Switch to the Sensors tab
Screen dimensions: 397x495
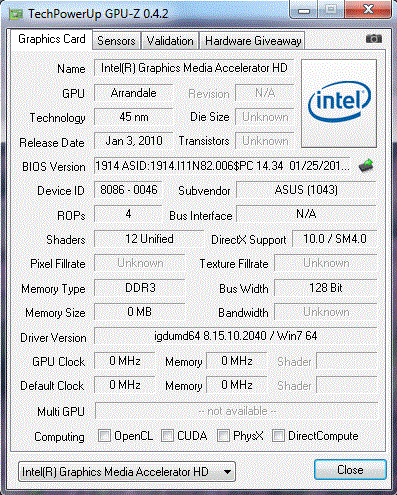116,41
